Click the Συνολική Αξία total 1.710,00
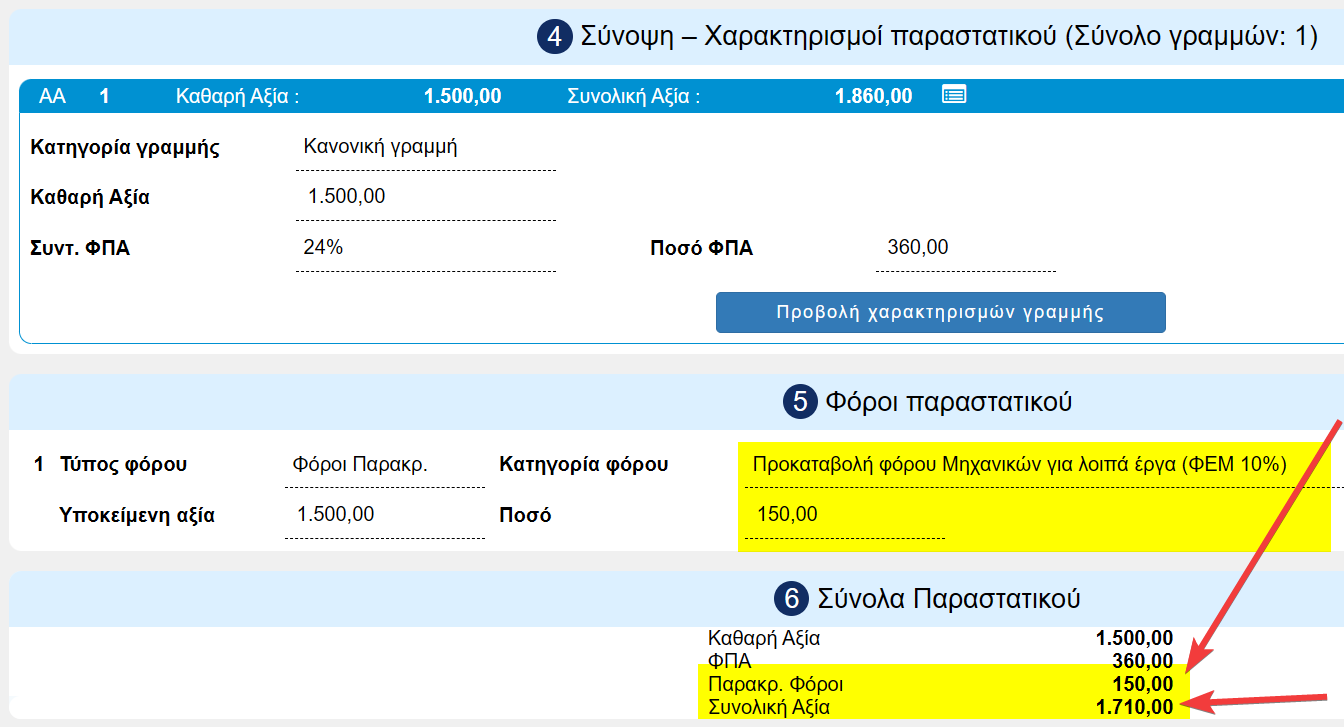This screenshot has width=1344, height=727. point(1133,708)
